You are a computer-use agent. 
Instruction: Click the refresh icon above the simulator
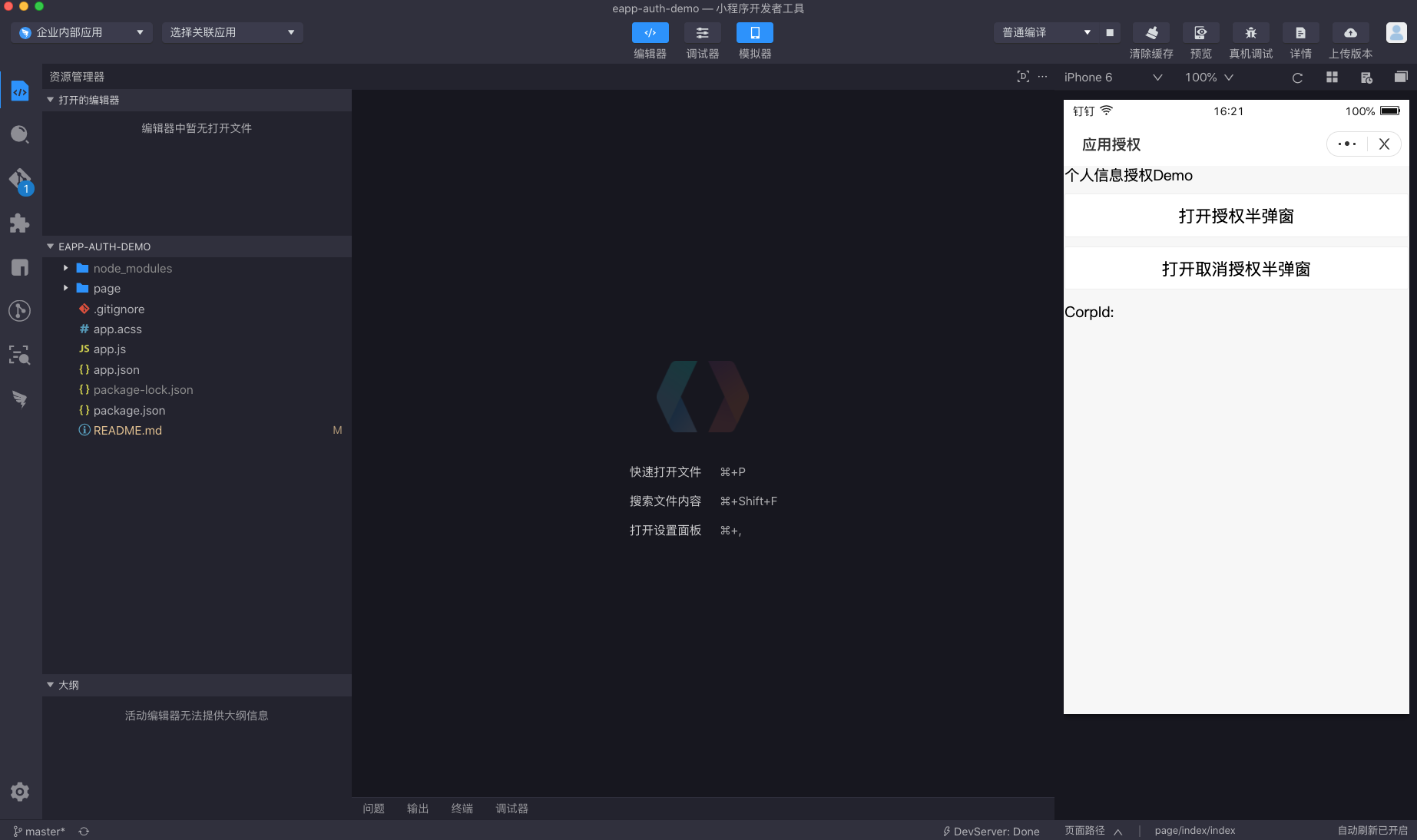[1297, 77]
